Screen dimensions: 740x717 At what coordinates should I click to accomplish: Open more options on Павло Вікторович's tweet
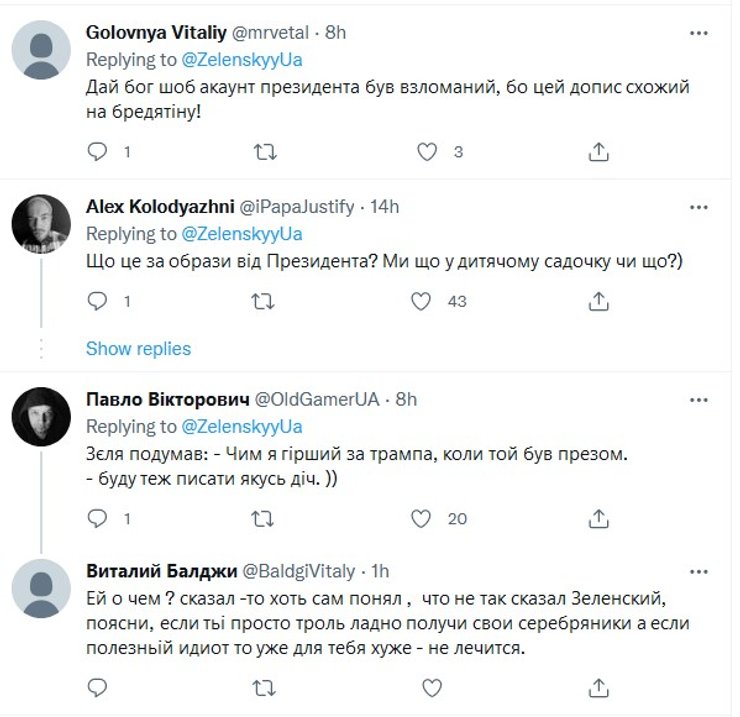(699, 399)
